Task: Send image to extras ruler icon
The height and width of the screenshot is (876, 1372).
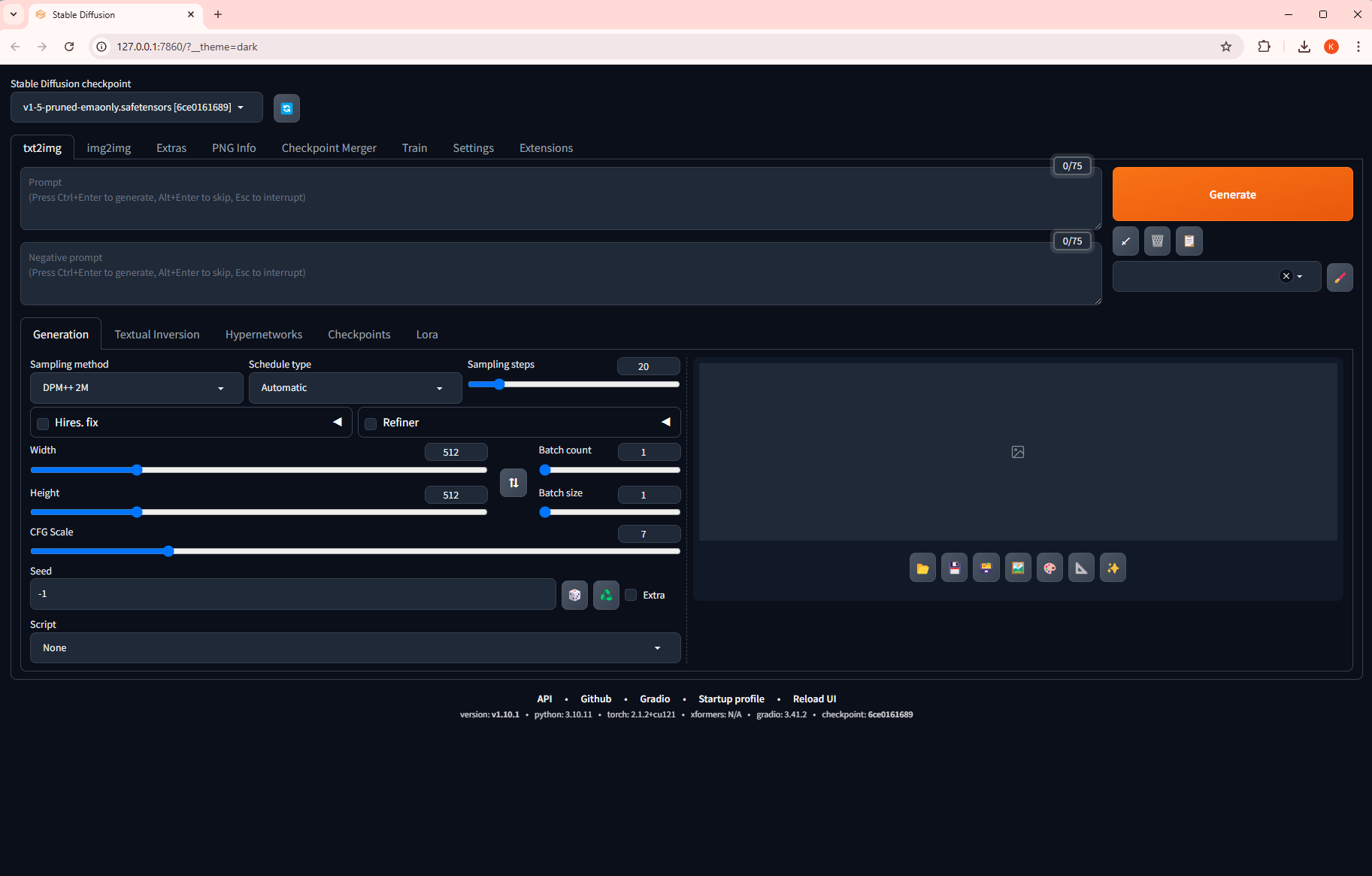Action: (1081, 568)
